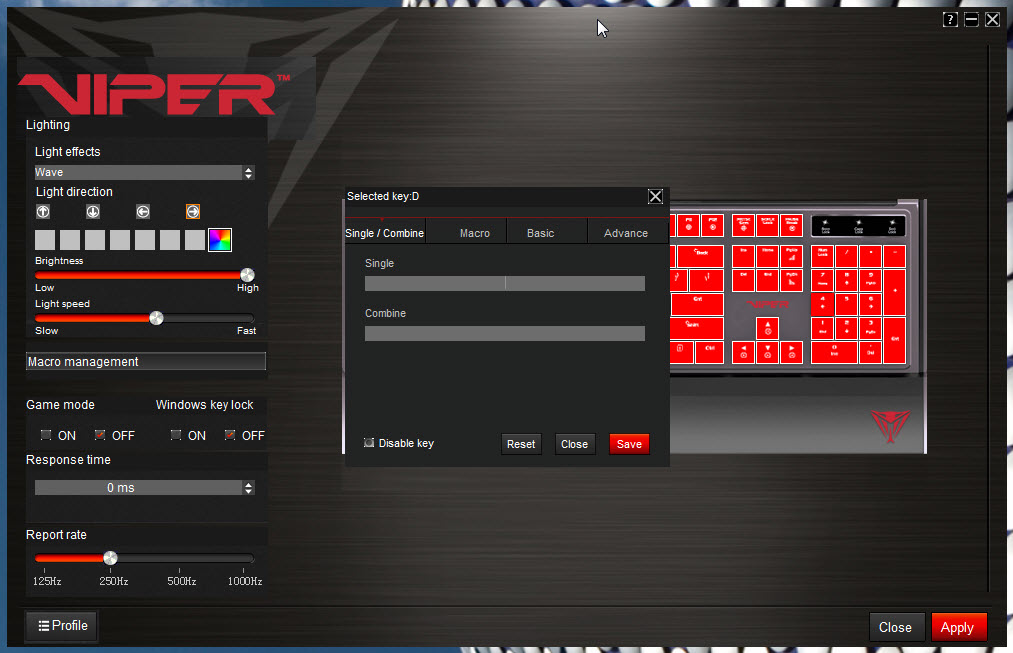Select the End key below Home
The width and height of the screenshot is (1013, 653).
[768, 280]
